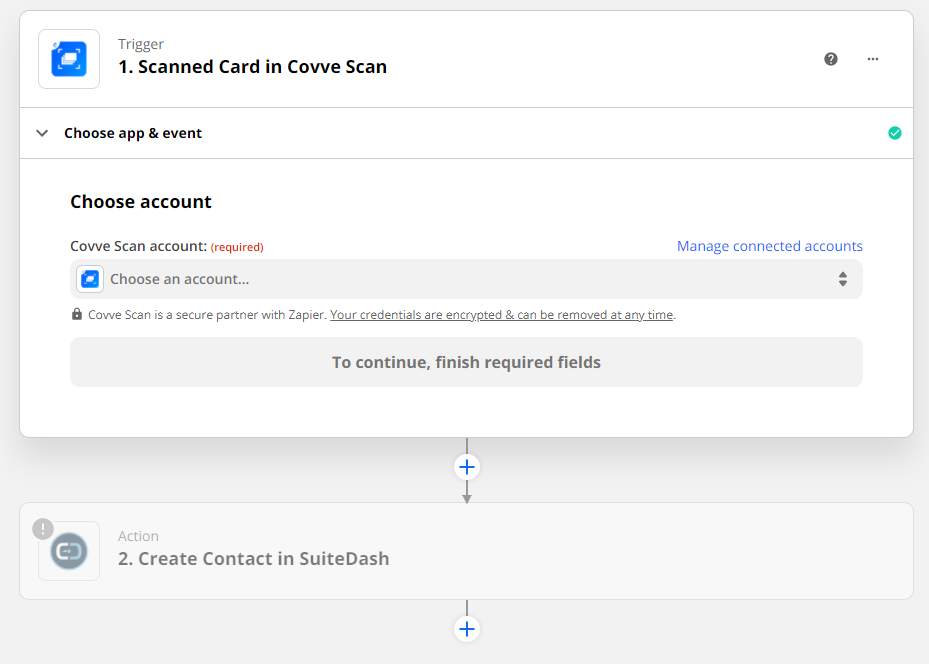The width and height of the screenshot is (929, 664).
Task: Select the Choose app & event section label
Action: click(x=133, y=133)
